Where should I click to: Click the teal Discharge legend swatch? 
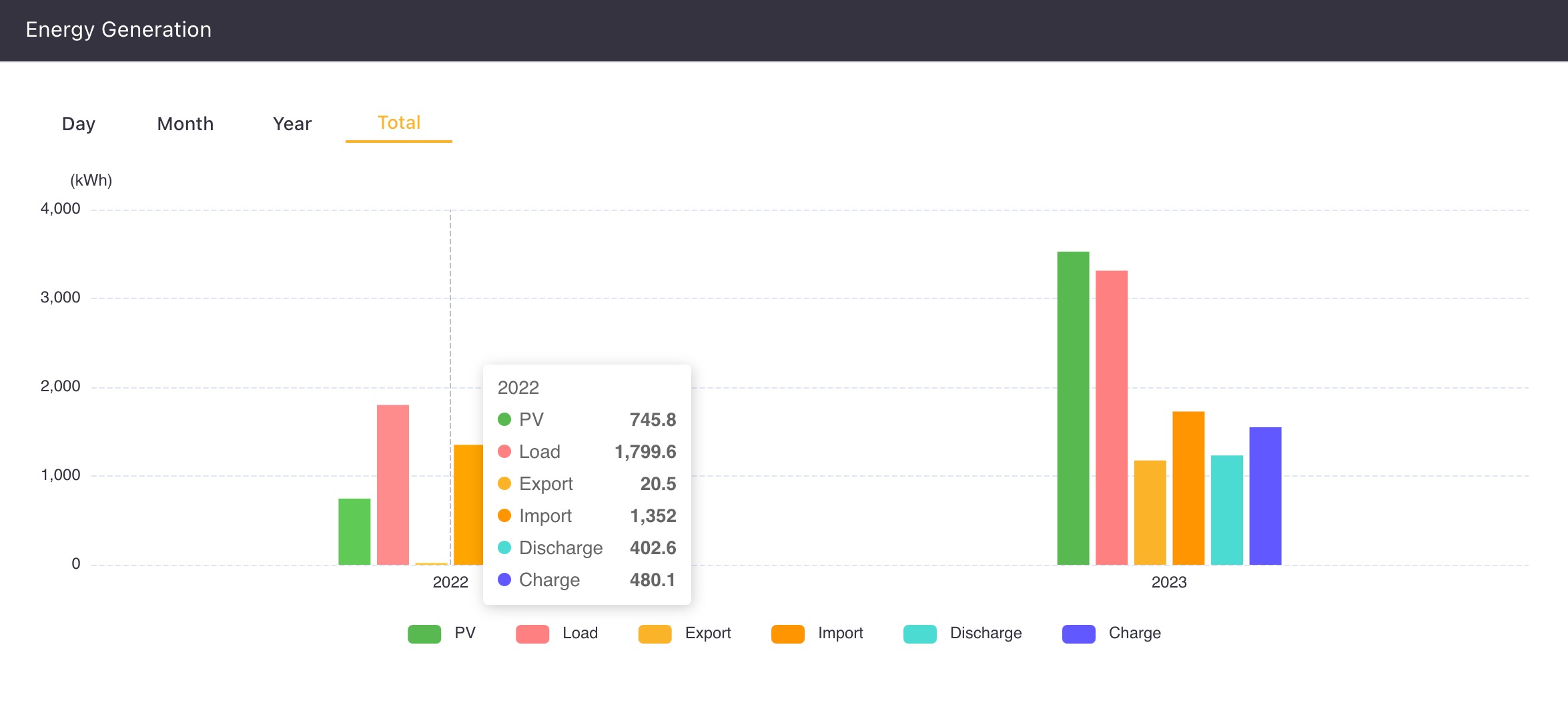pyautogui.click(x=920, y=634)
